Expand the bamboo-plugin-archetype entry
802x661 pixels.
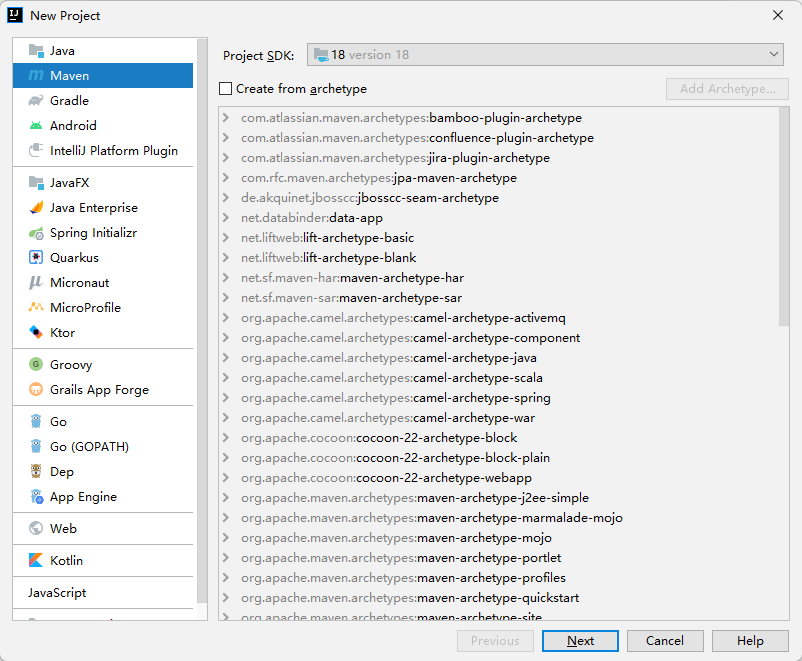click(227, 118)
